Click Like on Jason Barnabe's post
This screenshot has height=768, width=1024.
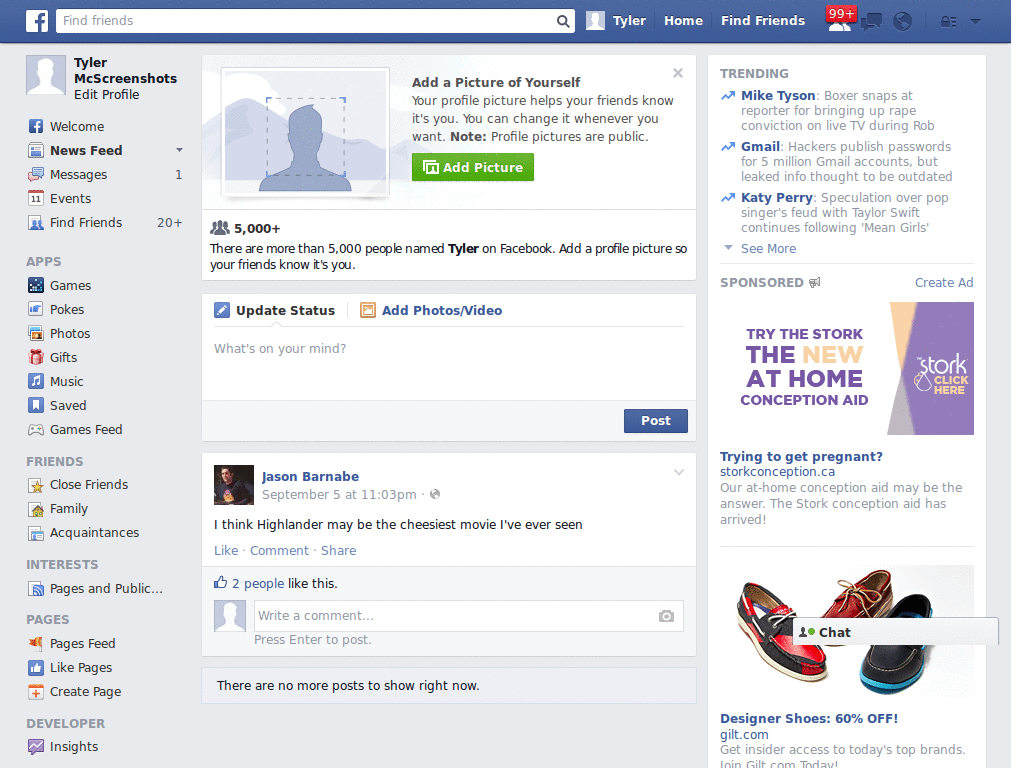coord(226,551)
